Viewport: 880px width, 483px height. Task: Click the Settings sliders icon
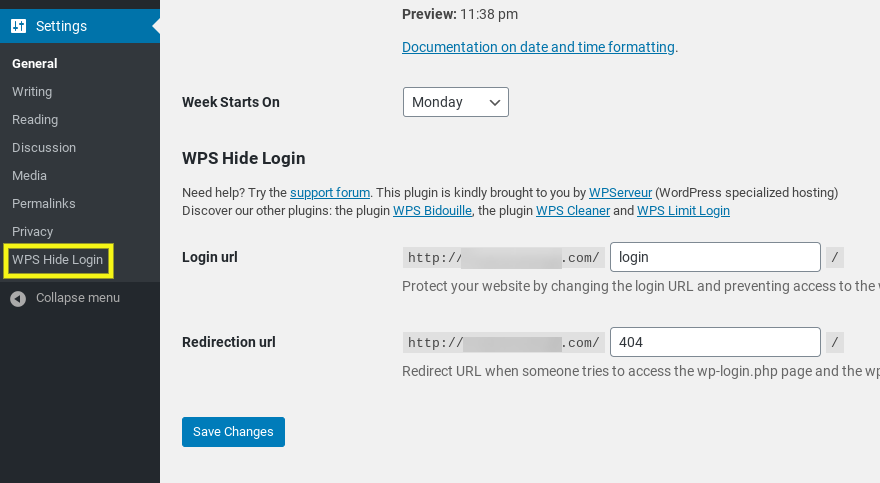(x=19, y=26)
